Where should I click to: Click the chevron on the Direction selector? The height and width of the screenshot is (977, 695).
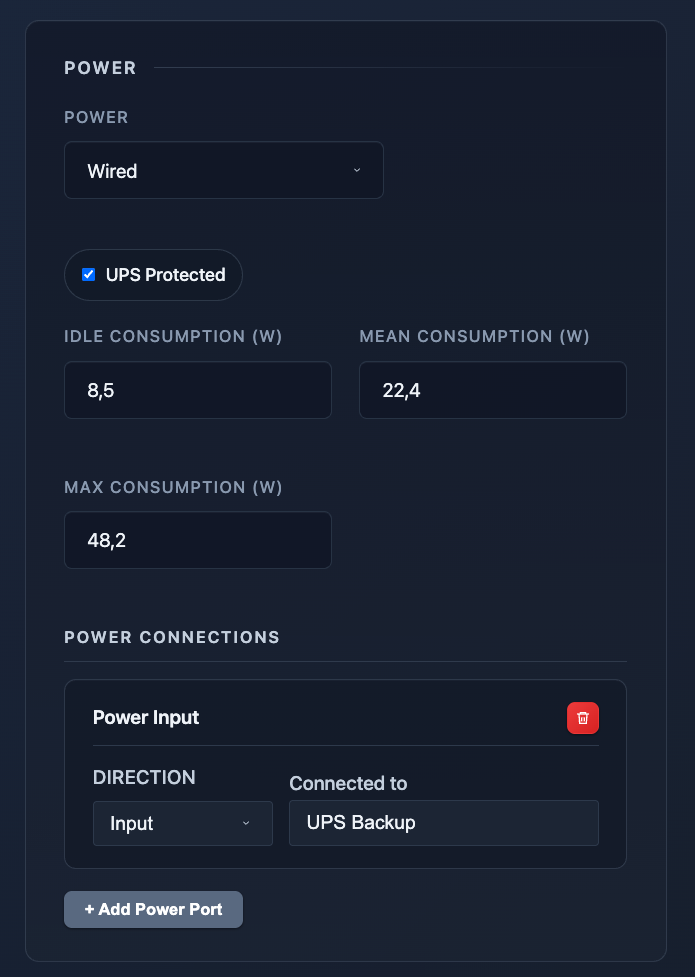(x=246, y=823)
